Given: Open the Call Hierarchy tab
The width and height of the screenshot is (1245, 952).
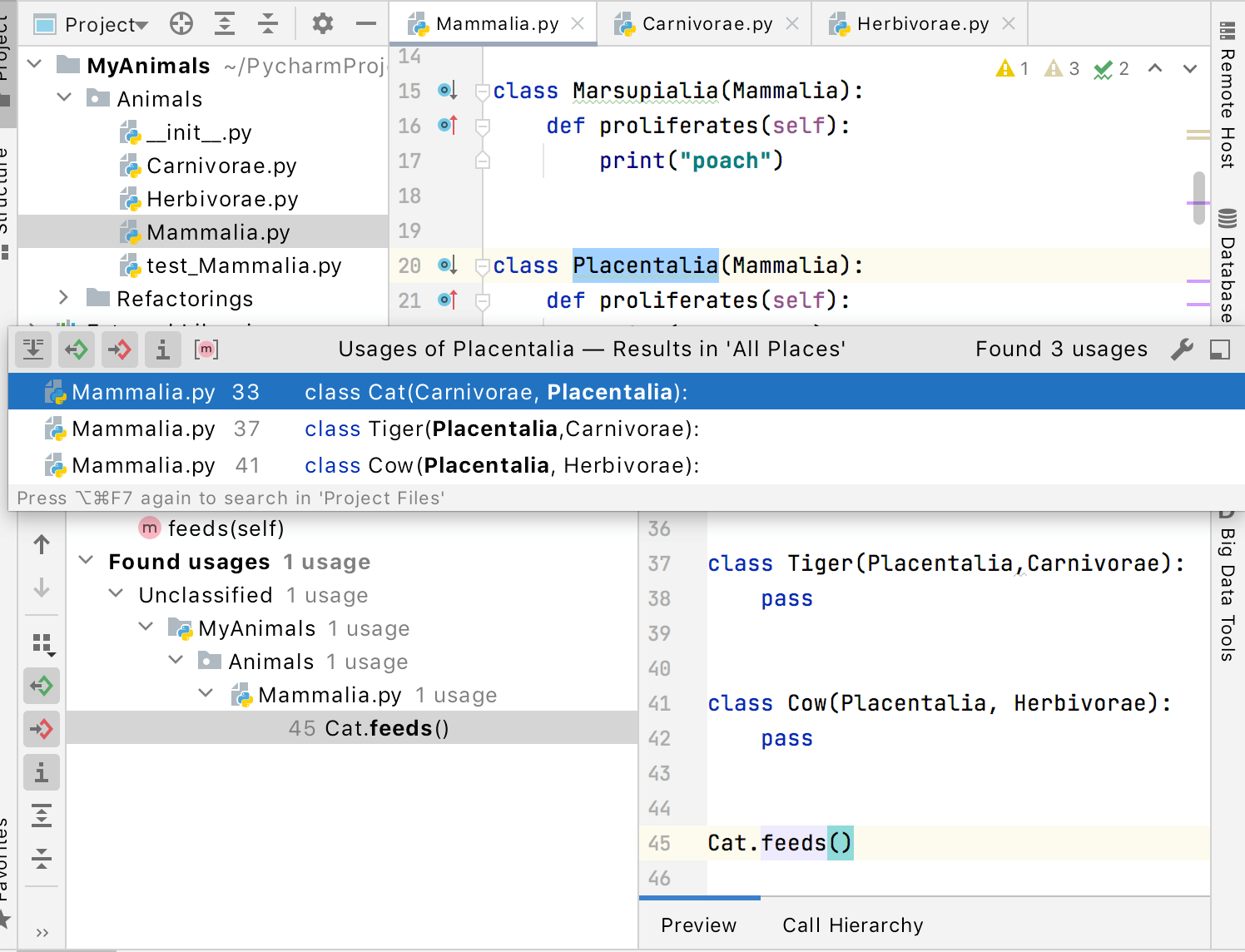Looking at the screenshot, I should coord(852,925).
